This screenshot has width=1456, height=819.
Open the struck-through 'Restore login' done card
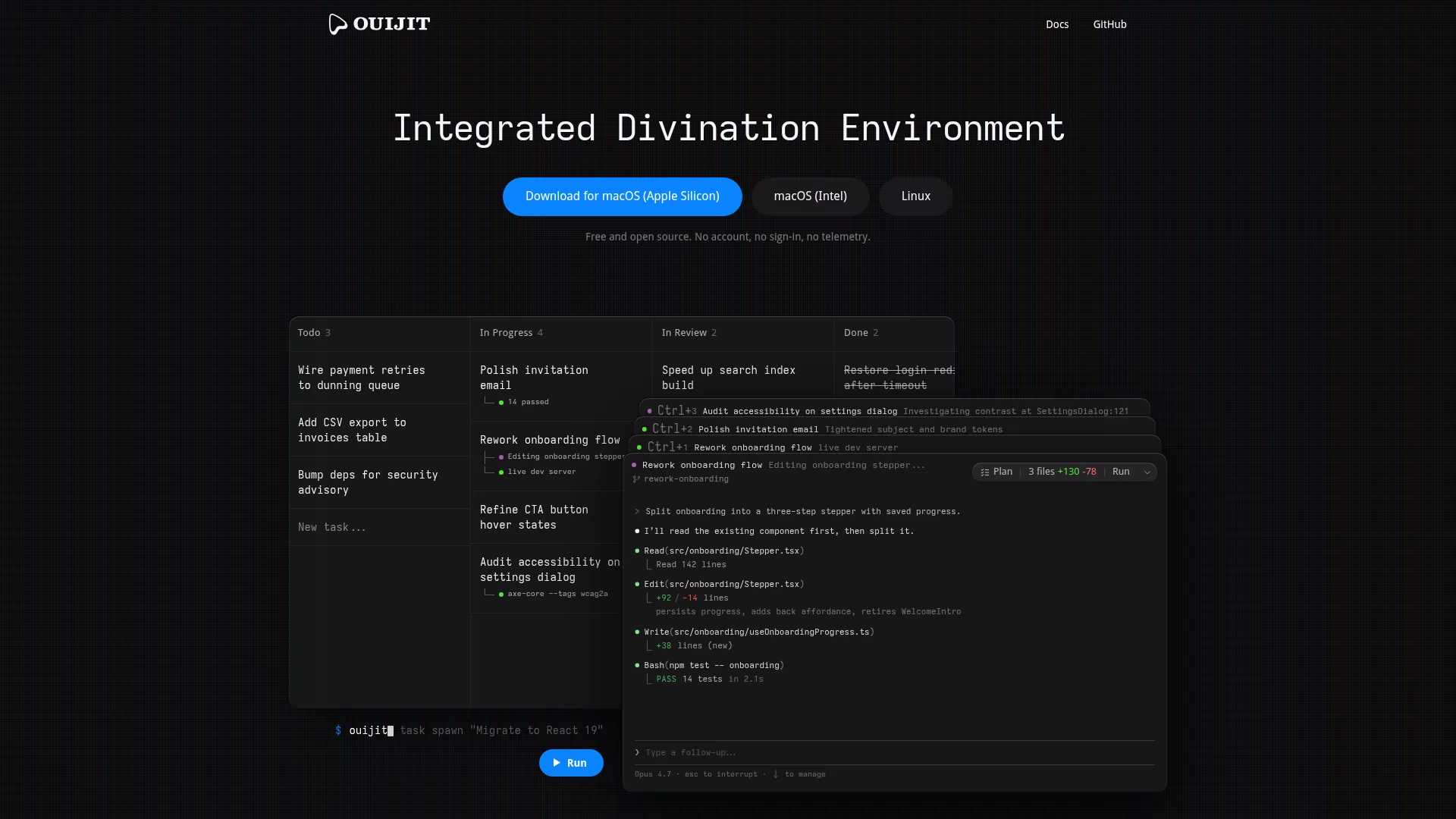[895, 378]
